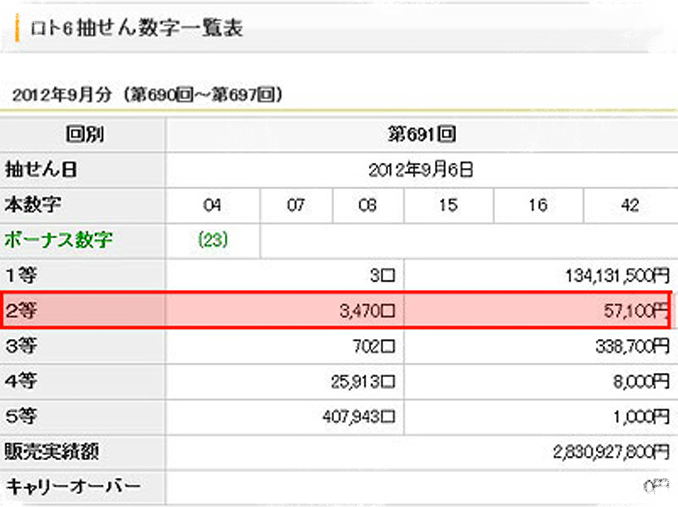678x507 pixels.
Task: Click the 3等 winner count 702口
Action: coord(374,346)
